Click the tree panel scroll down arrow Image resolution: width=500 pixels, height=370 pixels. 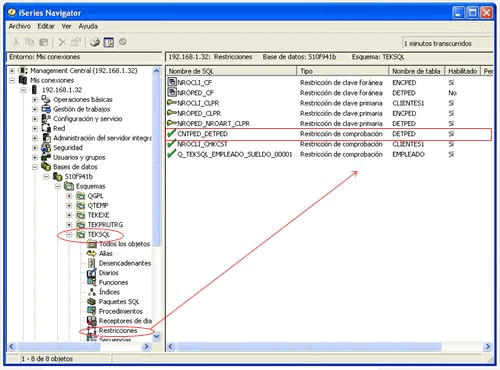point(156,336)
